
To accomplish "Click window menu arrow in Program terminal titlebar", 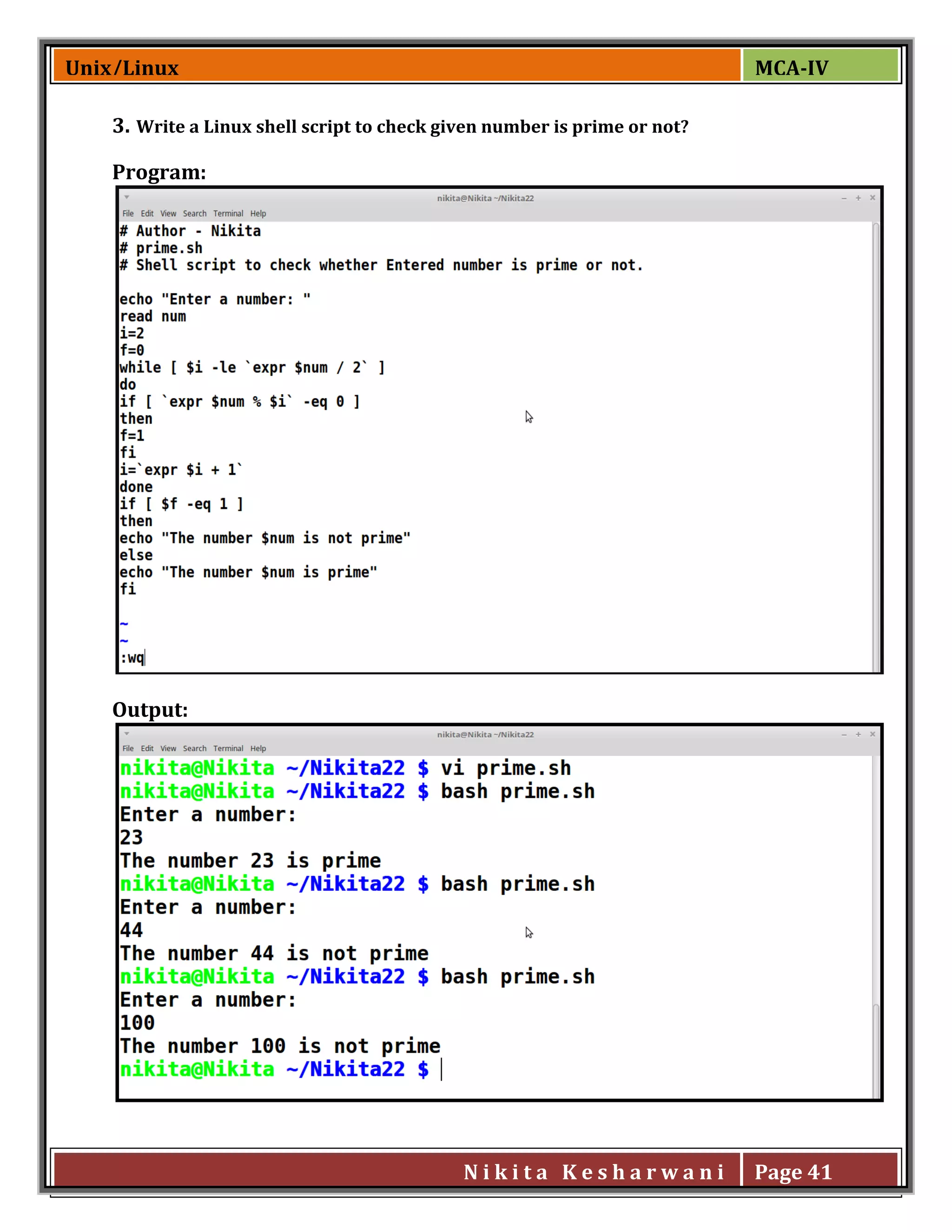I will (x=127, y=198).
